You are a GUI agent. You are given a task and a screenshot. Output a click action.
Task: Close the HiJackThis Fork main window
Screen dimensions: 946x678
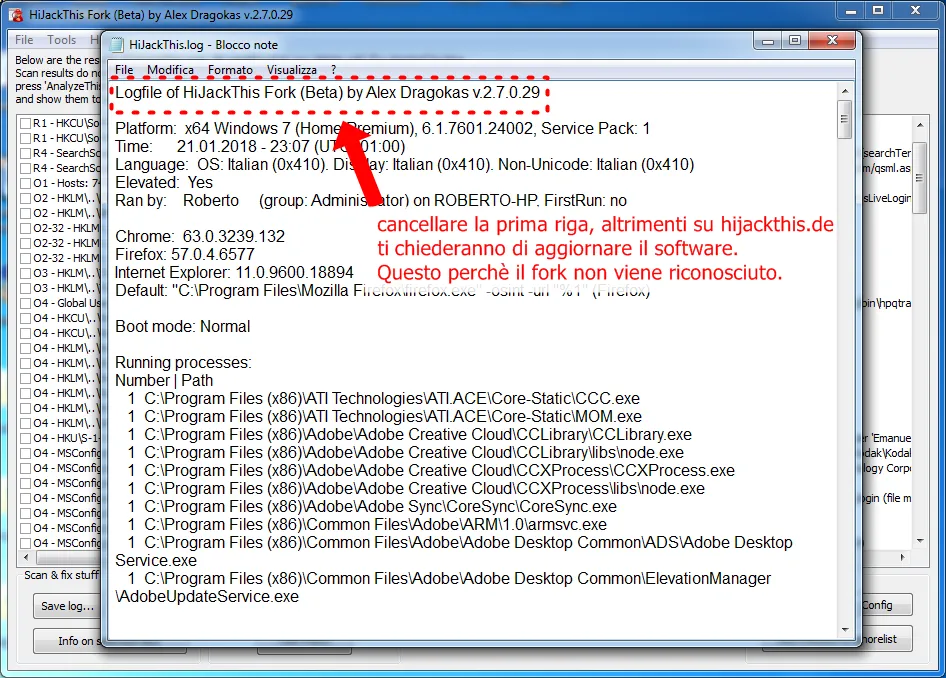pyautogui.click(x=915, y=11)
